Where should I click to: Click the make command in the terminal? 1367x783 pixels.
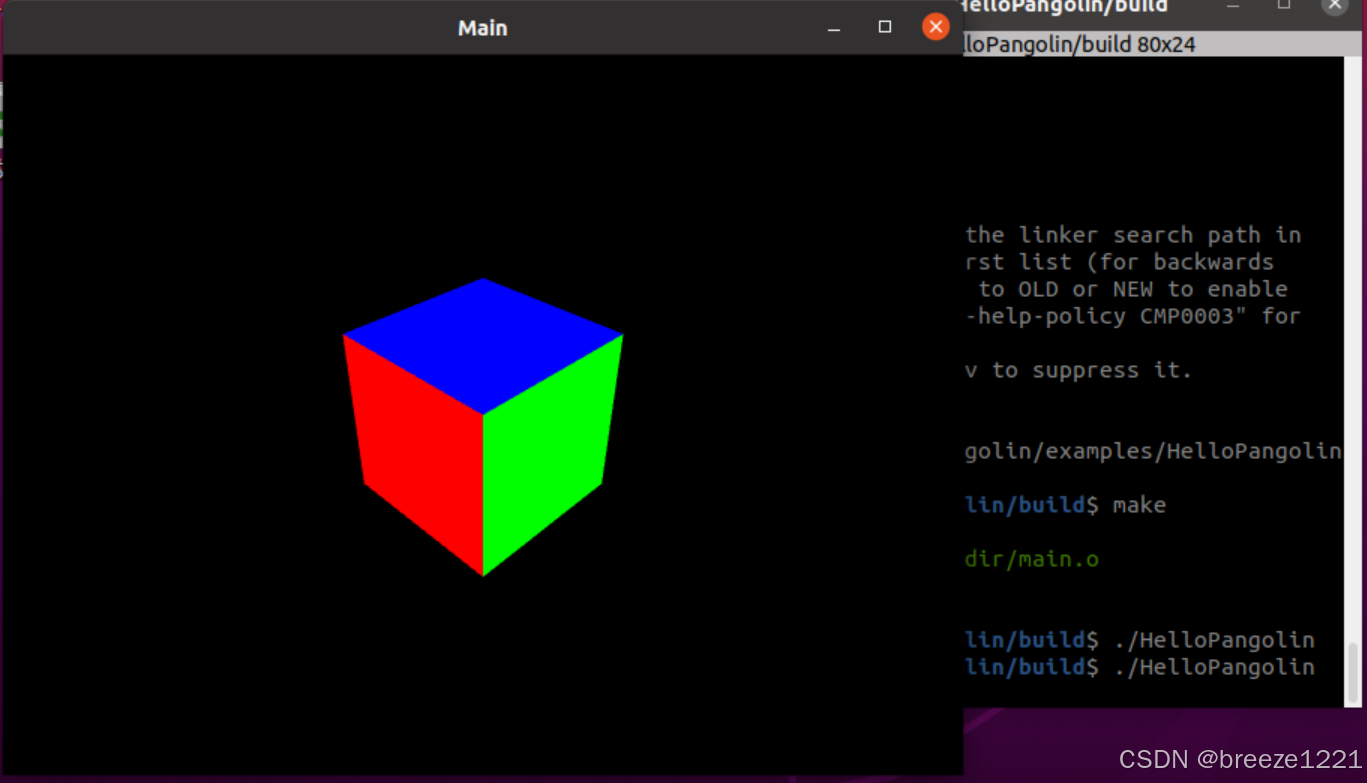click(x=1139, y=505)
